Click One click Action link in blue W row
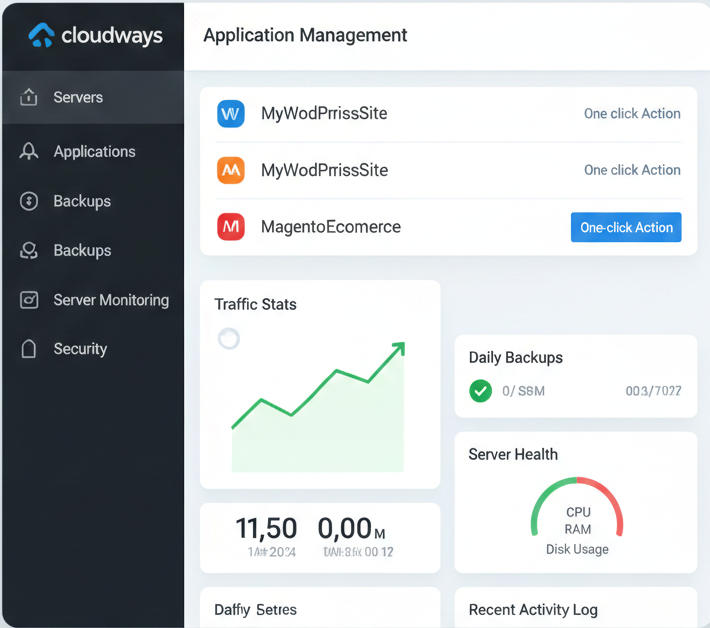 click(632, 113)
